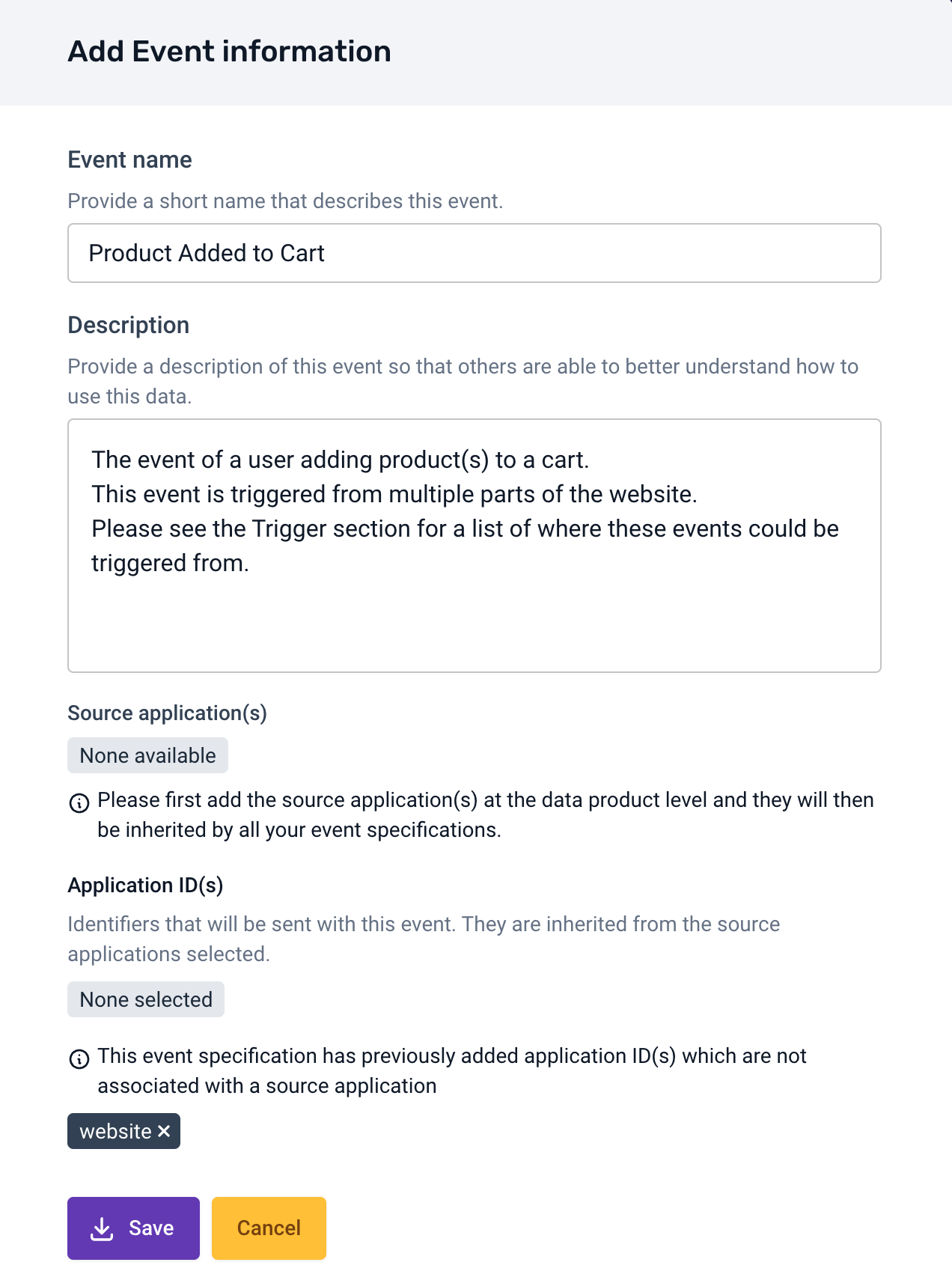Click the None selected application ID chip

[145, 999]
